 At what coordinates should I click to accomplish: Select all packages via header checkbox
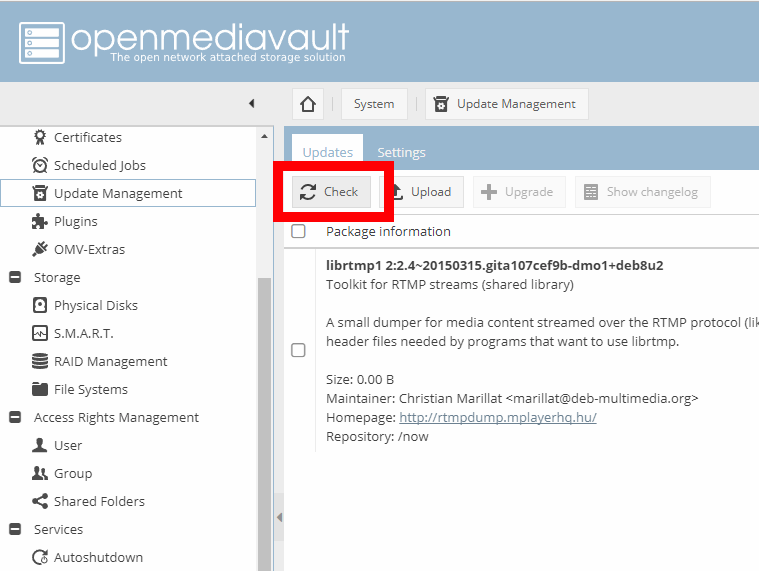click(298, 231)
